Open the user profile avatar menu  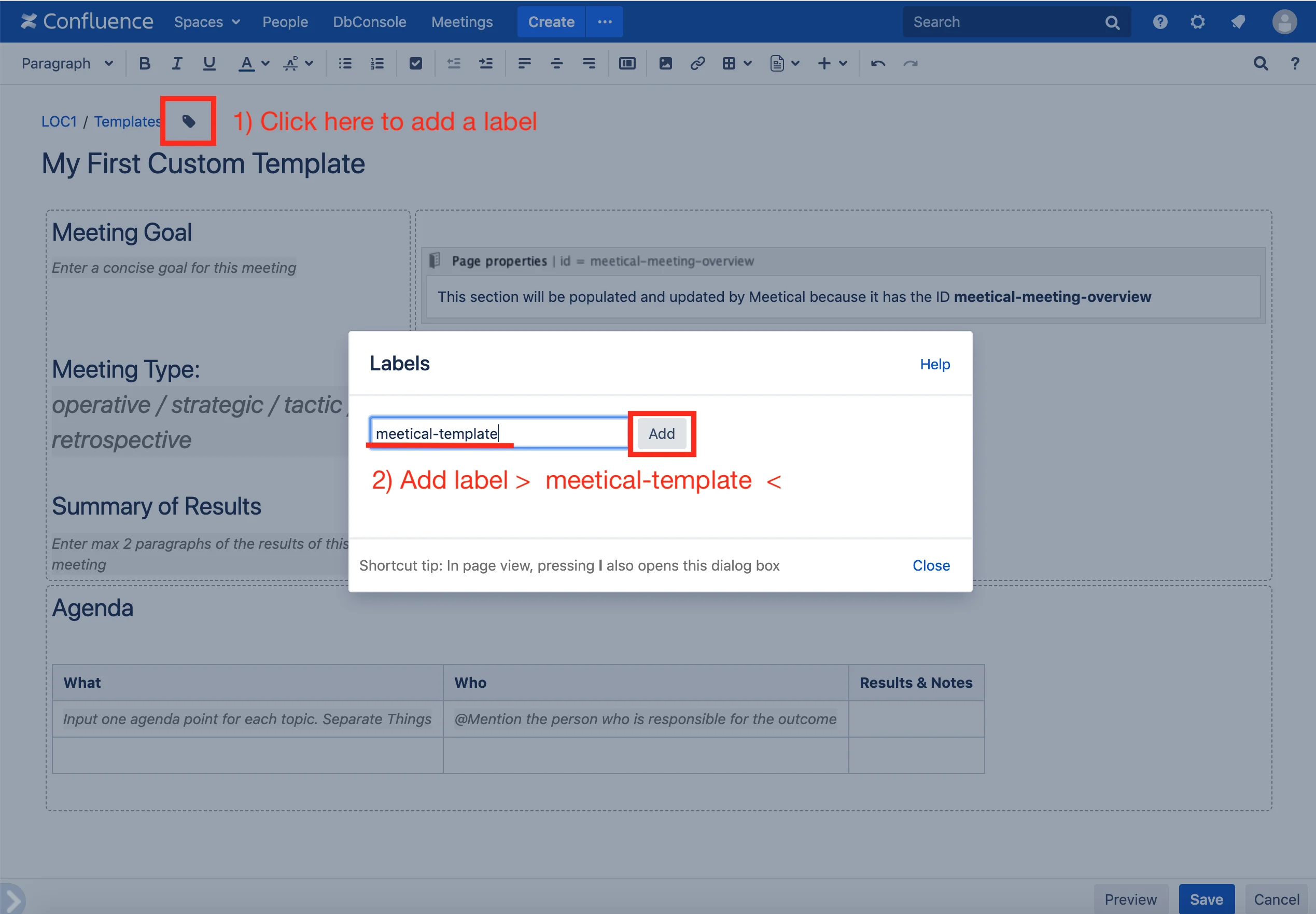(x=1284, y=22)
